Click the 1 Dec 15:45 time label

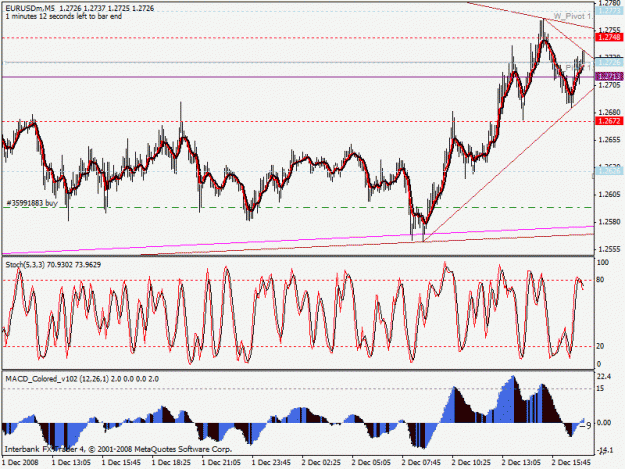click(121, 463)
